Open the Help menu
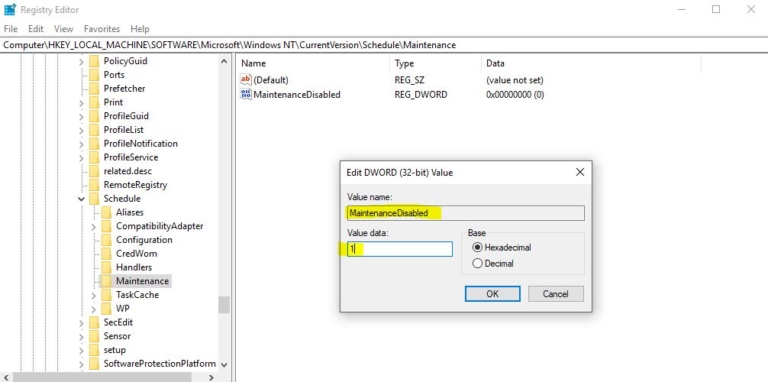The width and height of the screenshot is (768, 382). pyautogui.click(x=140, y=29)
